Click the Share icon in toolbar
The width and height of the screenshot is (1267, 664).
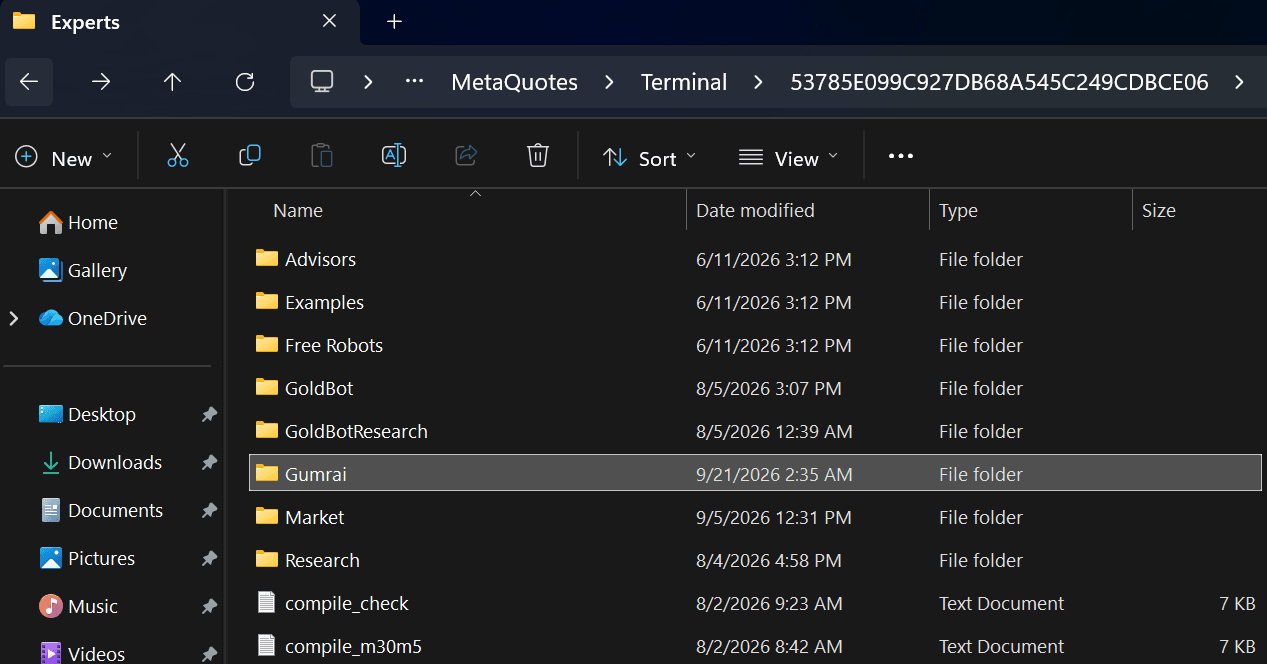(466, 156)
